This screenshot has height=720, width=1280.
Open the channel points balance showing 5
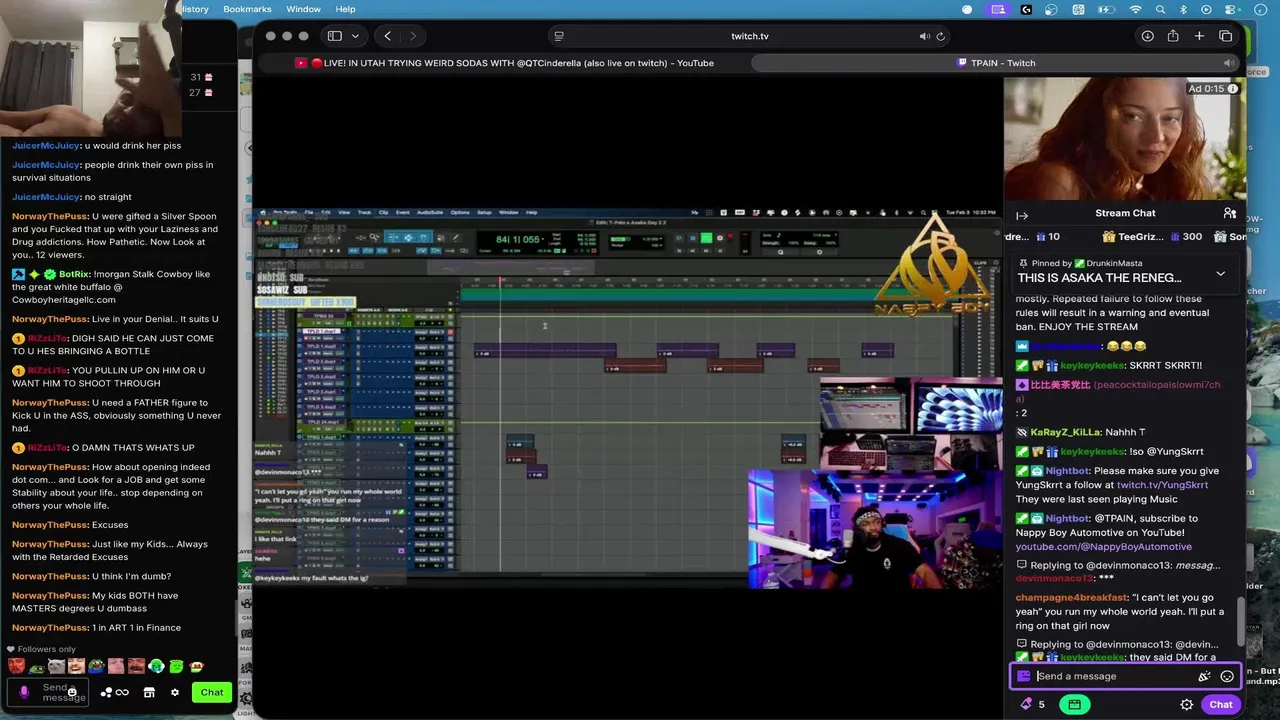click(x=1033, y=704)
